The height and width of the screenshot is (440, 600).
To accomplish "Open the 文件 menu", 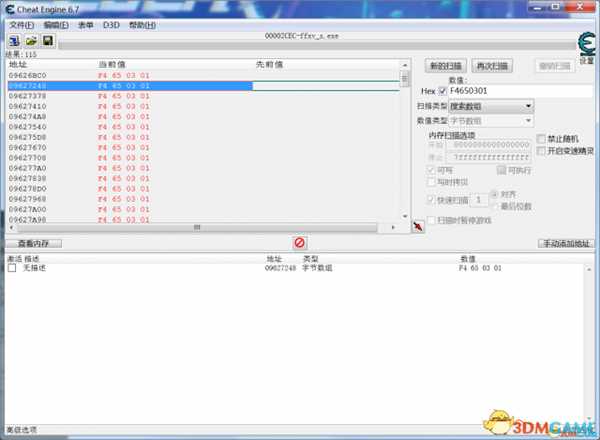I will pos(20,24).
